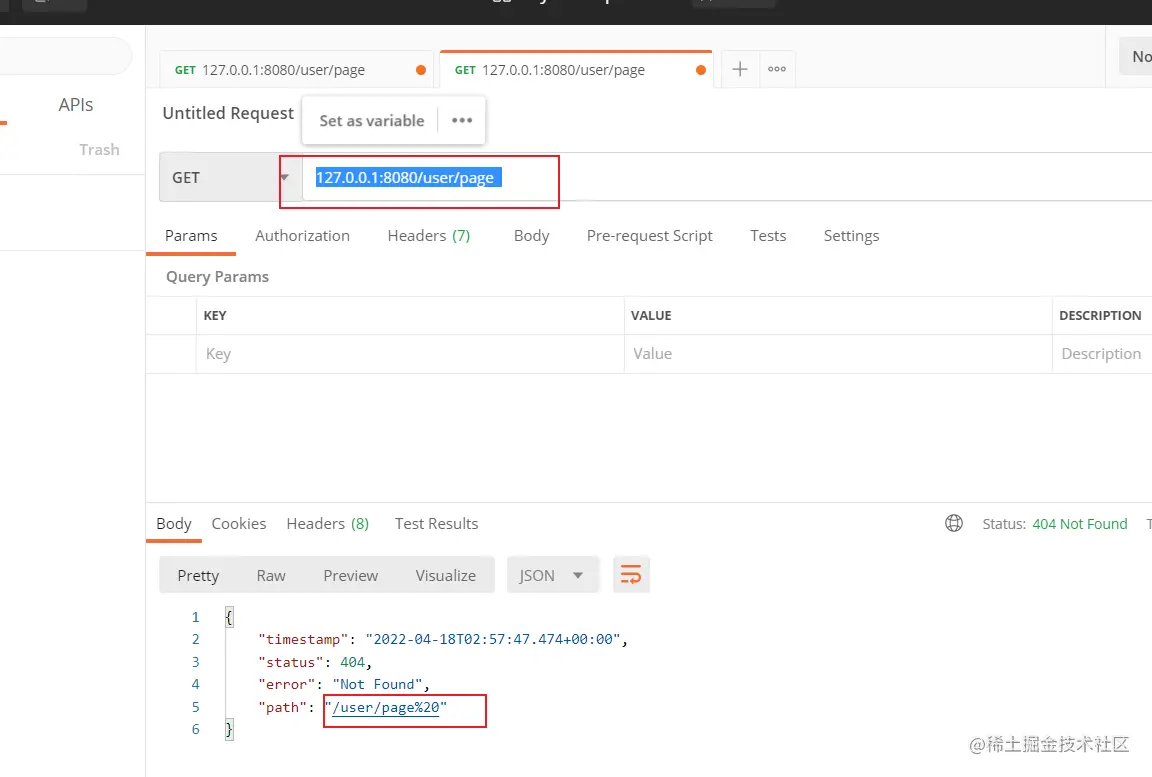
Task: Open the response Headers (8) tab
Action: pyautogui.click(x=328, y=524)
